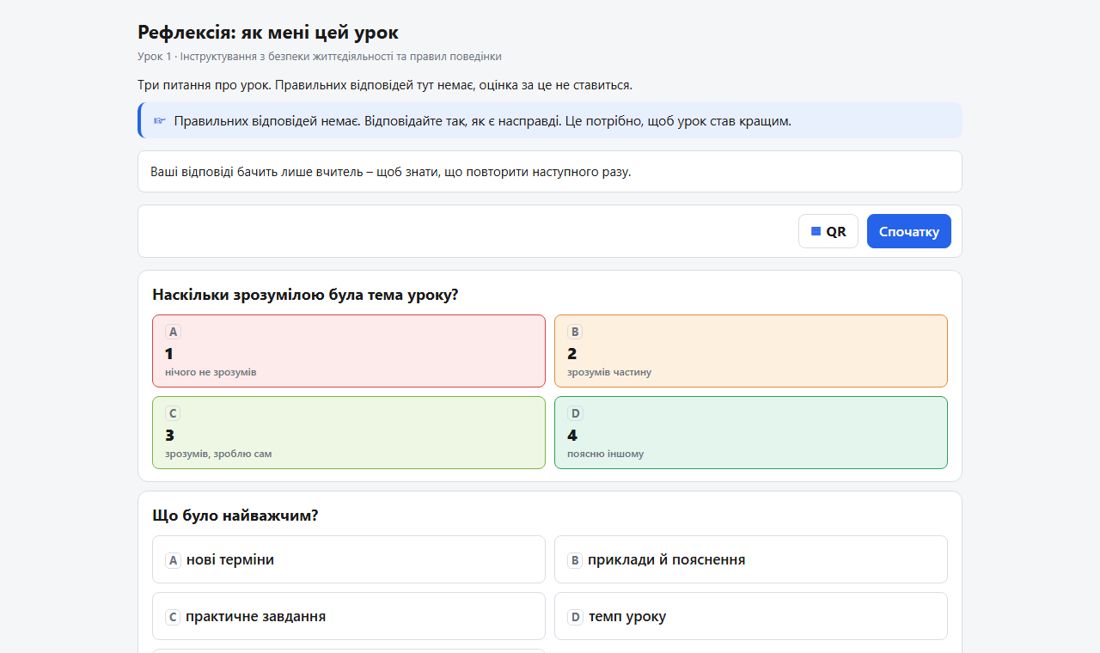The width and height of the screenshot is (1100, 653).
Task: Choose rating 4 поясню іншому
Action: [x=751, y=433]
